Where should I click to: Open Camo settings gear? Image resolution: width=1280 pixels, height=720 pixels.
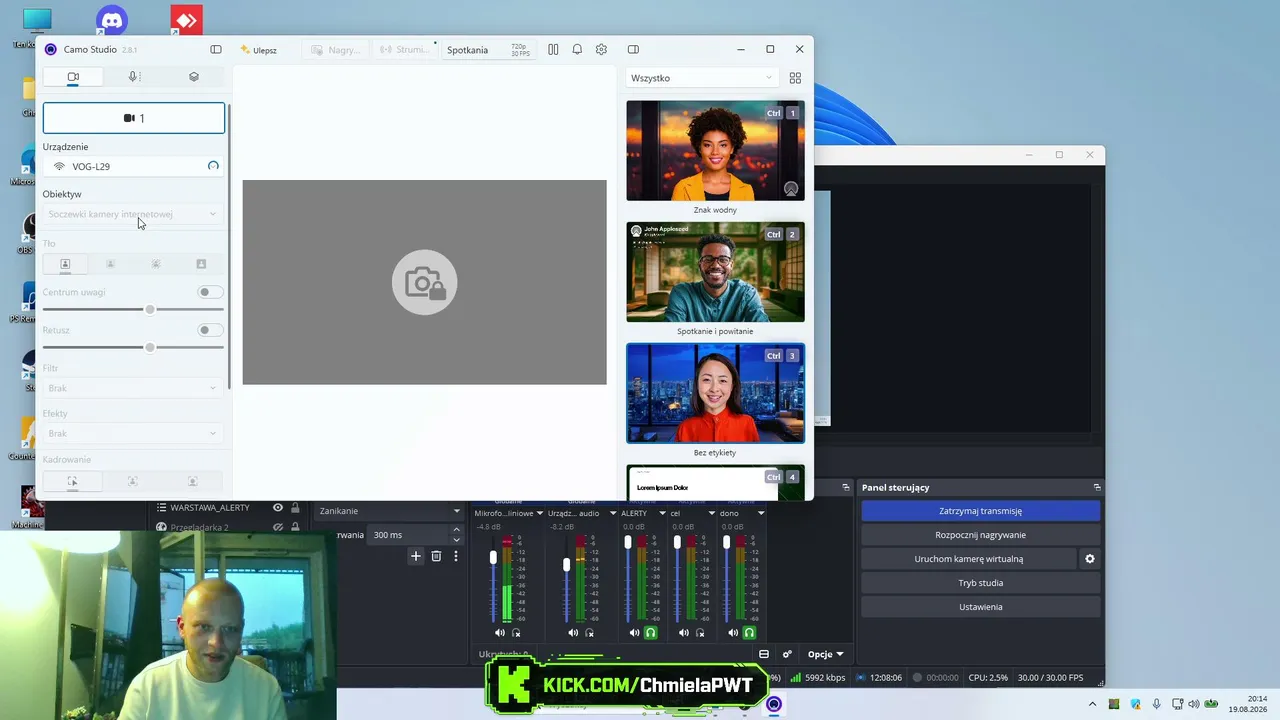pos(601,49)
